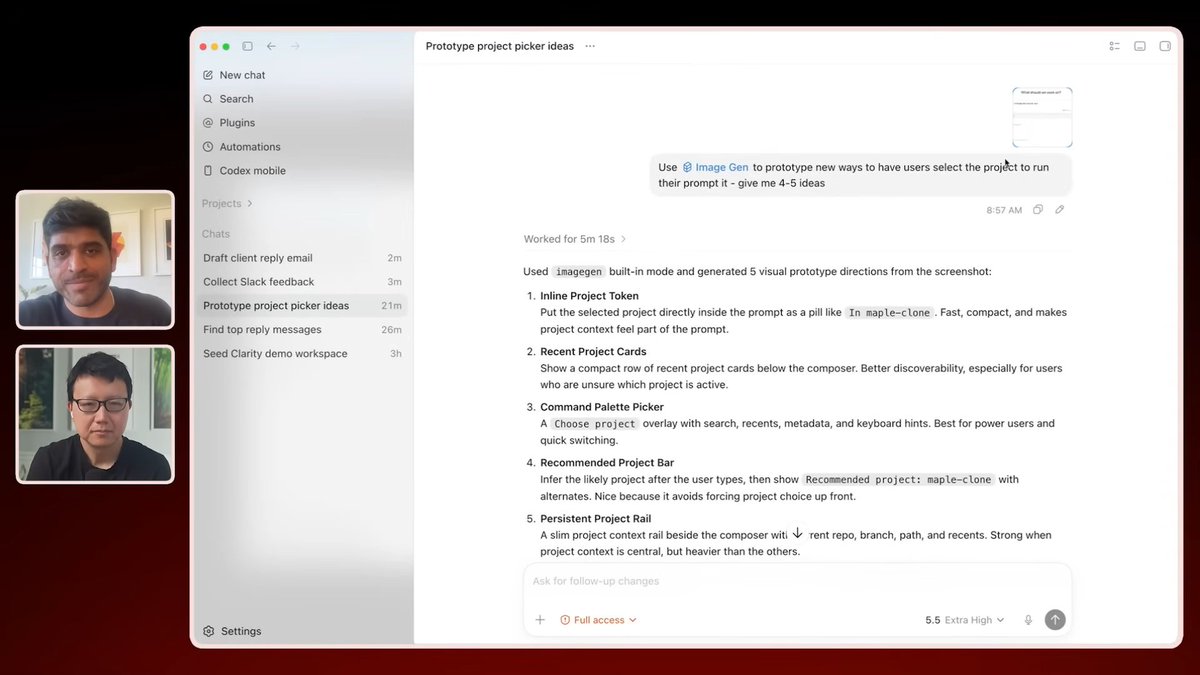
Task: Jump to the latest message with the down arrow
Action: click(x=797, y=534)
